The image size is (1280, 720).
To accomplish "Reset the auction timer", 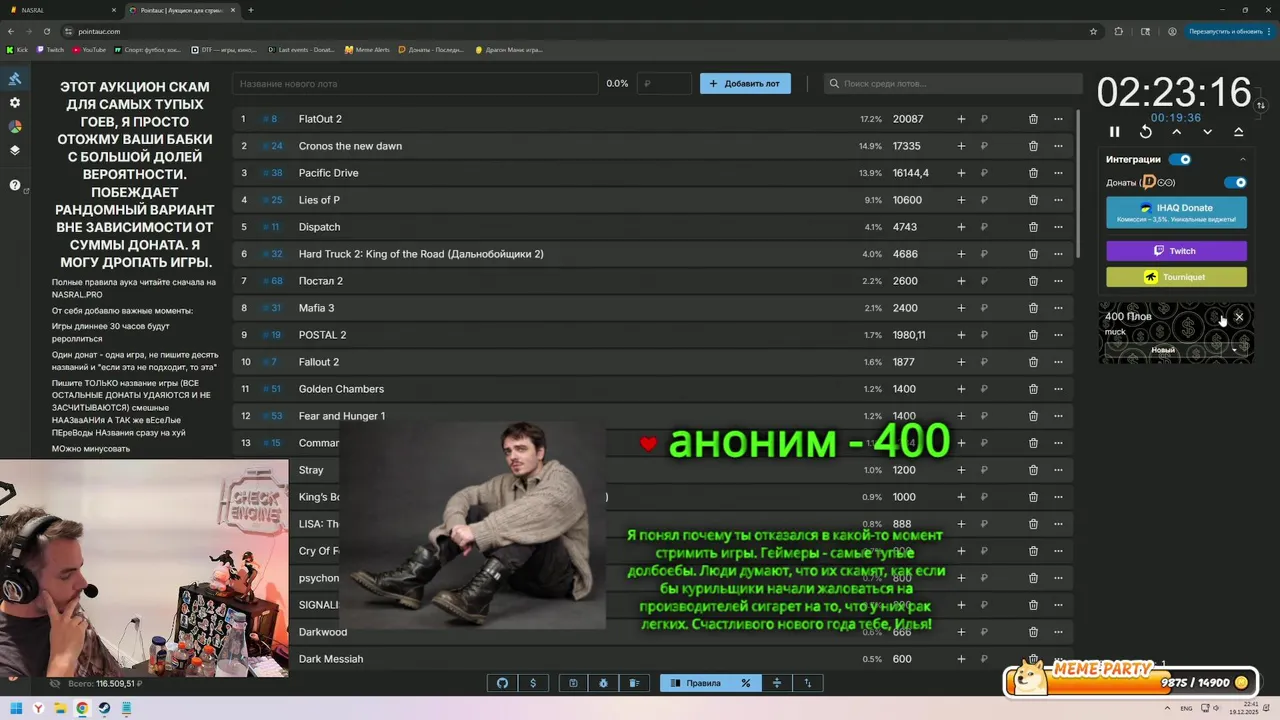I will click(1146, 132).
